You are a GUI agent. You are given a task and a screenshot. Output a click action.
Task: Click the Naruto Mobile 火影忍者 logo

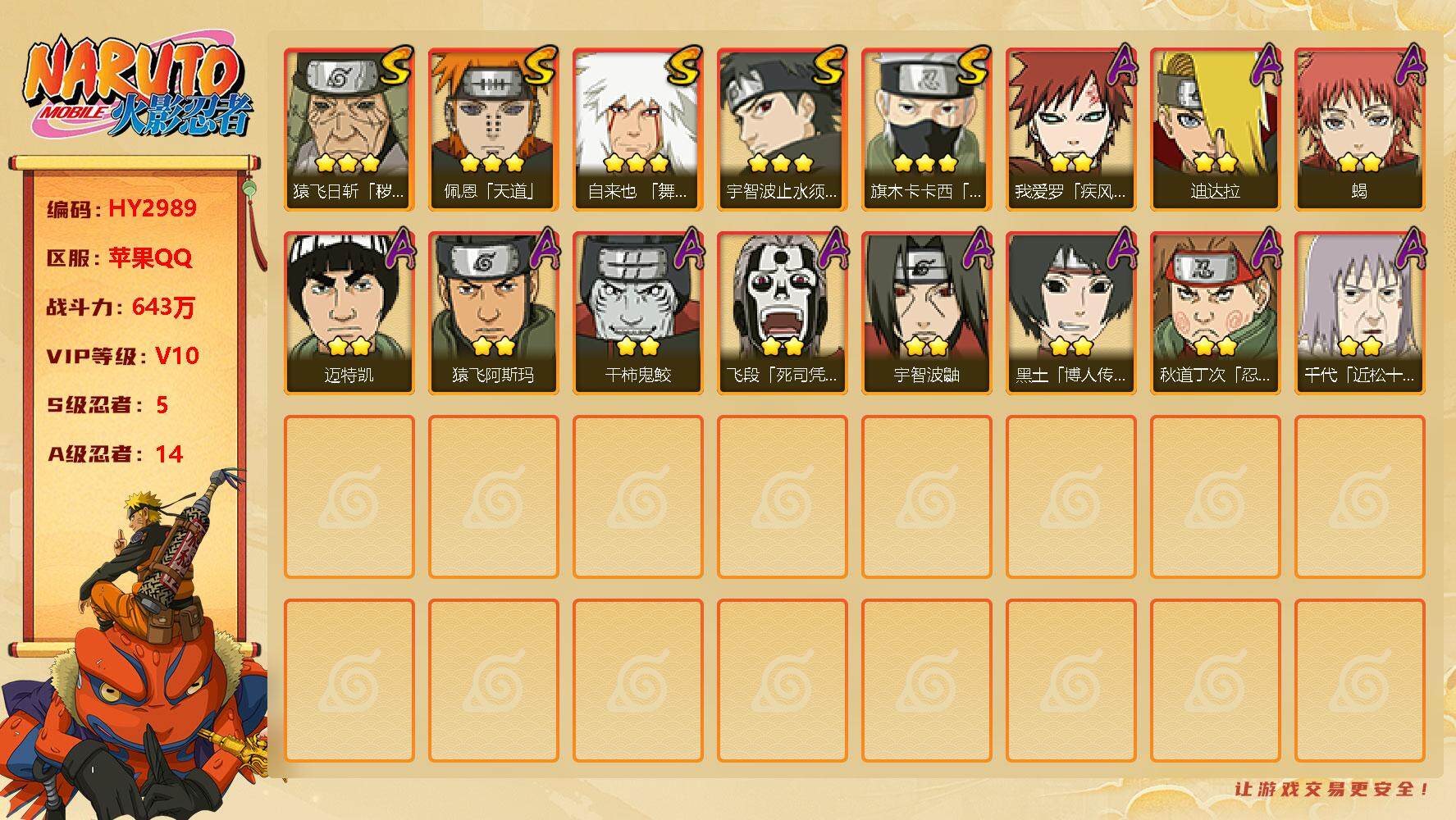[x=139, y=87]
